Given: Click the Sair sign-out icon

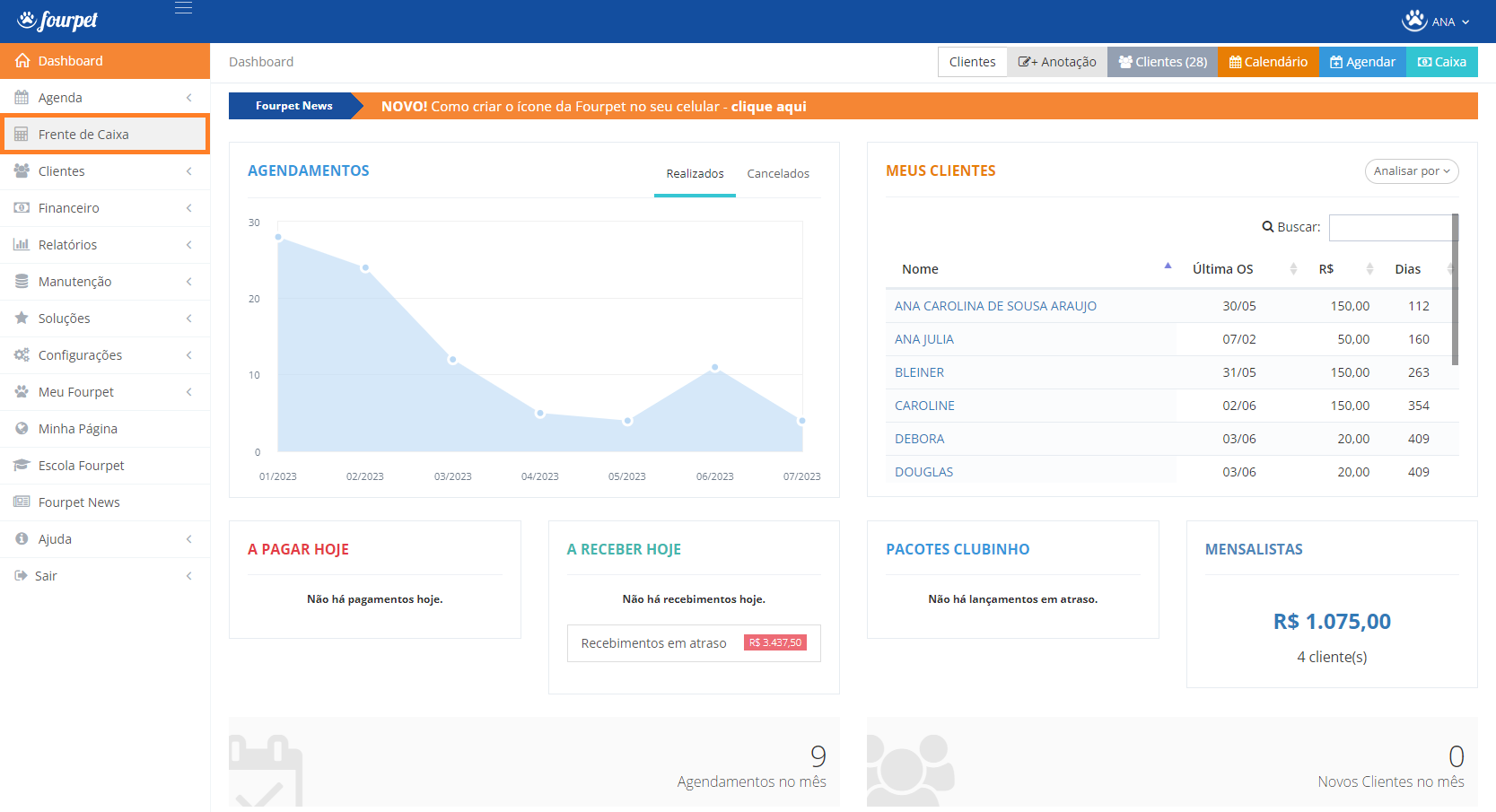Looking at the screenshot, I should tap(21, 576).
